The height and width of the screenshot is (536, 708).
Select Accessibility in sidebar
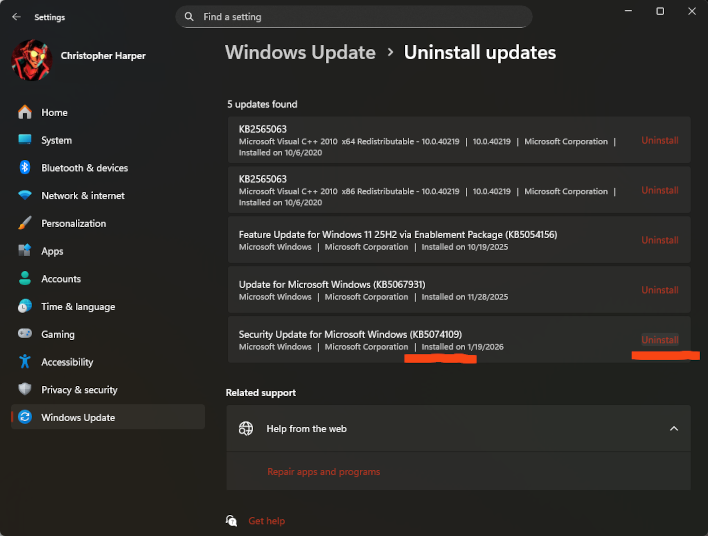click(x=108, y=362)
